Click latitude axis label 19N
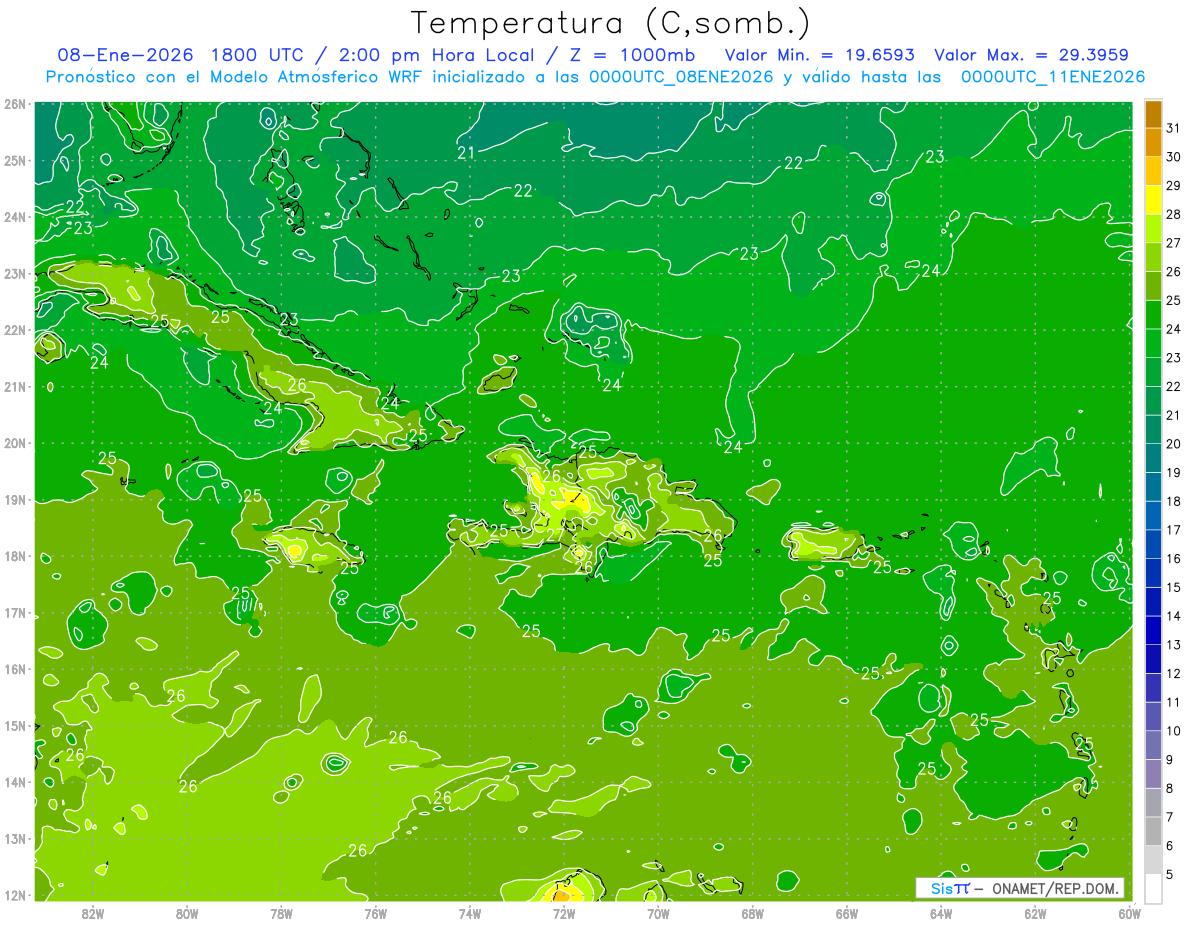The width and height of the screenshot is (1200, 927). click(14, 500)
